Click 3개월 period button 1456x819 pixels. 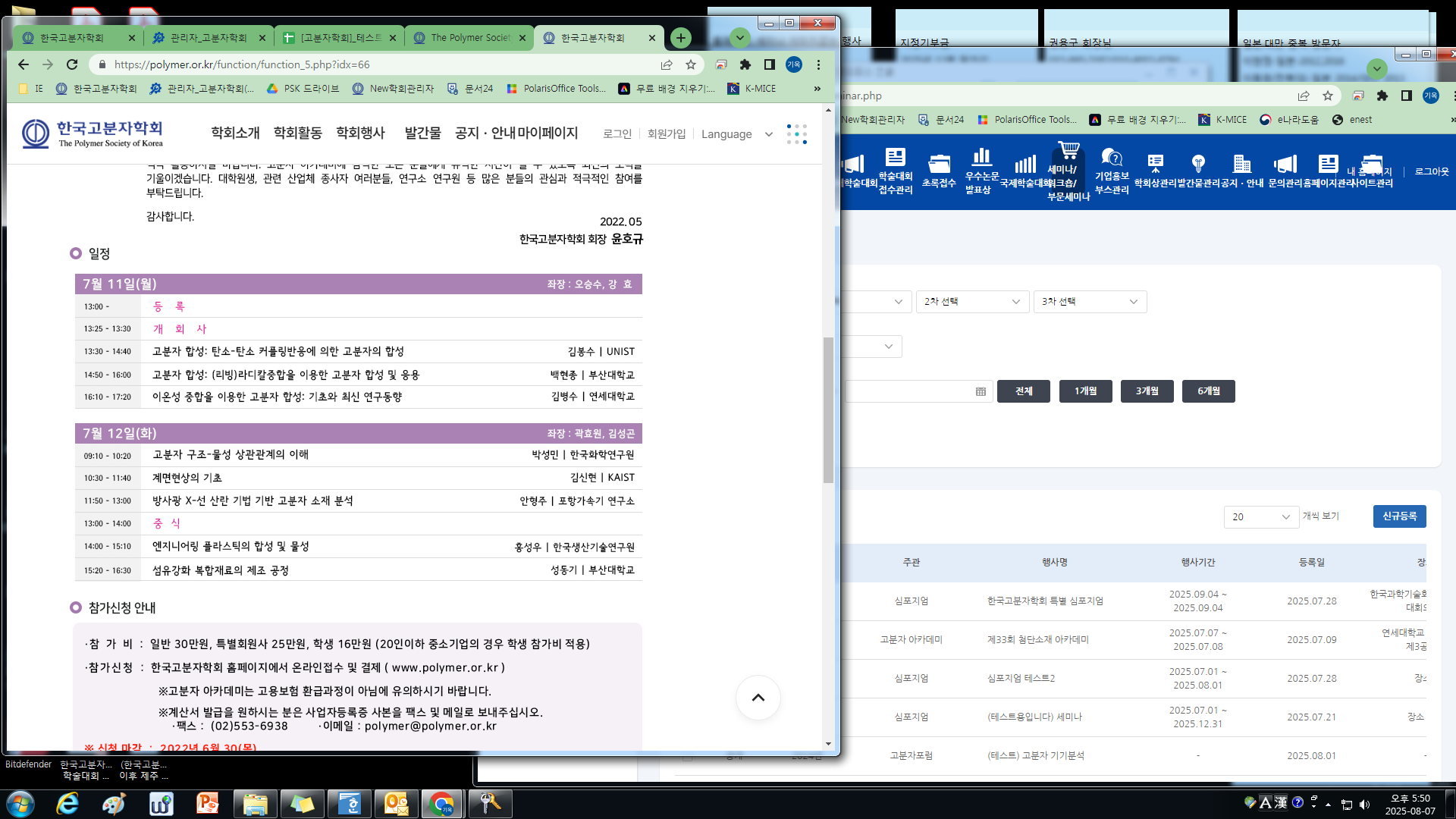[1147, 391]
